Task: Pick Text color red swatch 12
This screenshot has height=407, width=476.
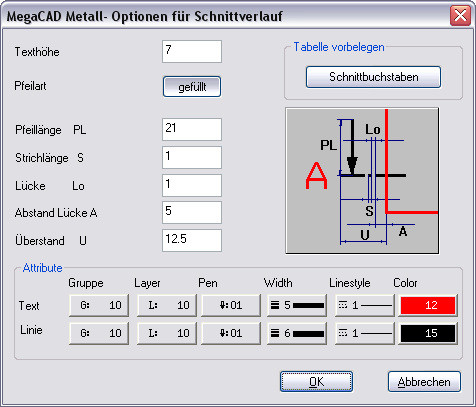Action: [428, 305]
